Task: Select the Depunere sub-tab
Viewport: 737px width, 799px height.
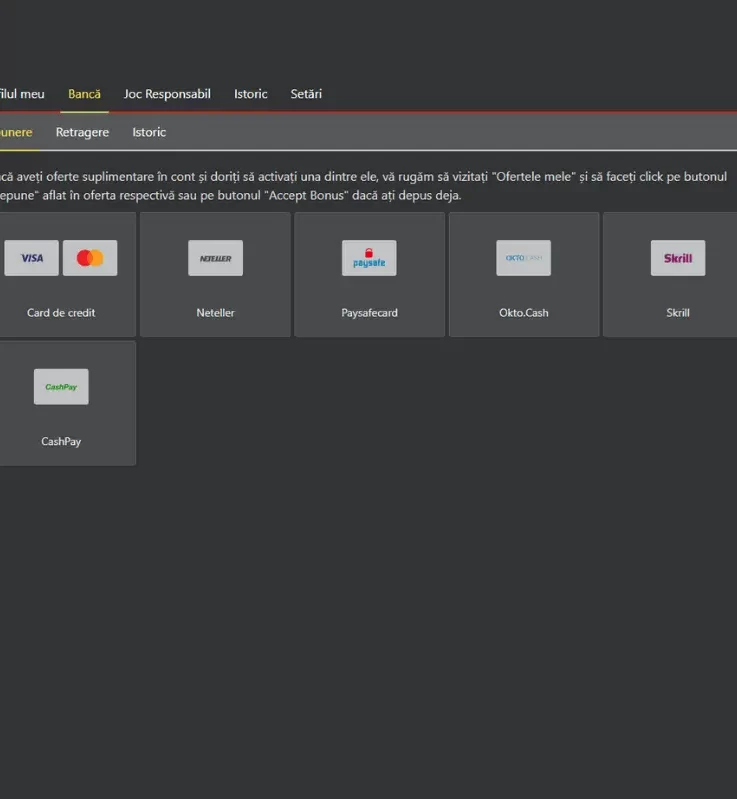Action: (16, 132)
